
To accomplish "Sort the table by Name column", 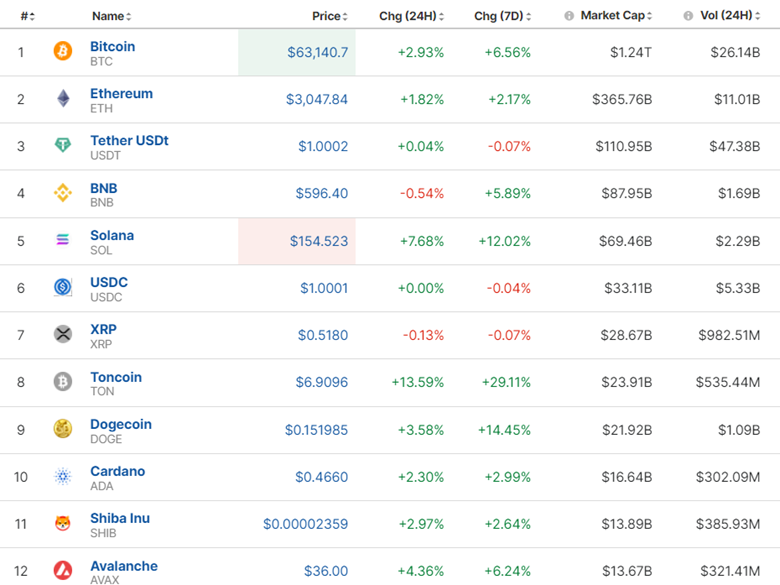I will 111,16.
